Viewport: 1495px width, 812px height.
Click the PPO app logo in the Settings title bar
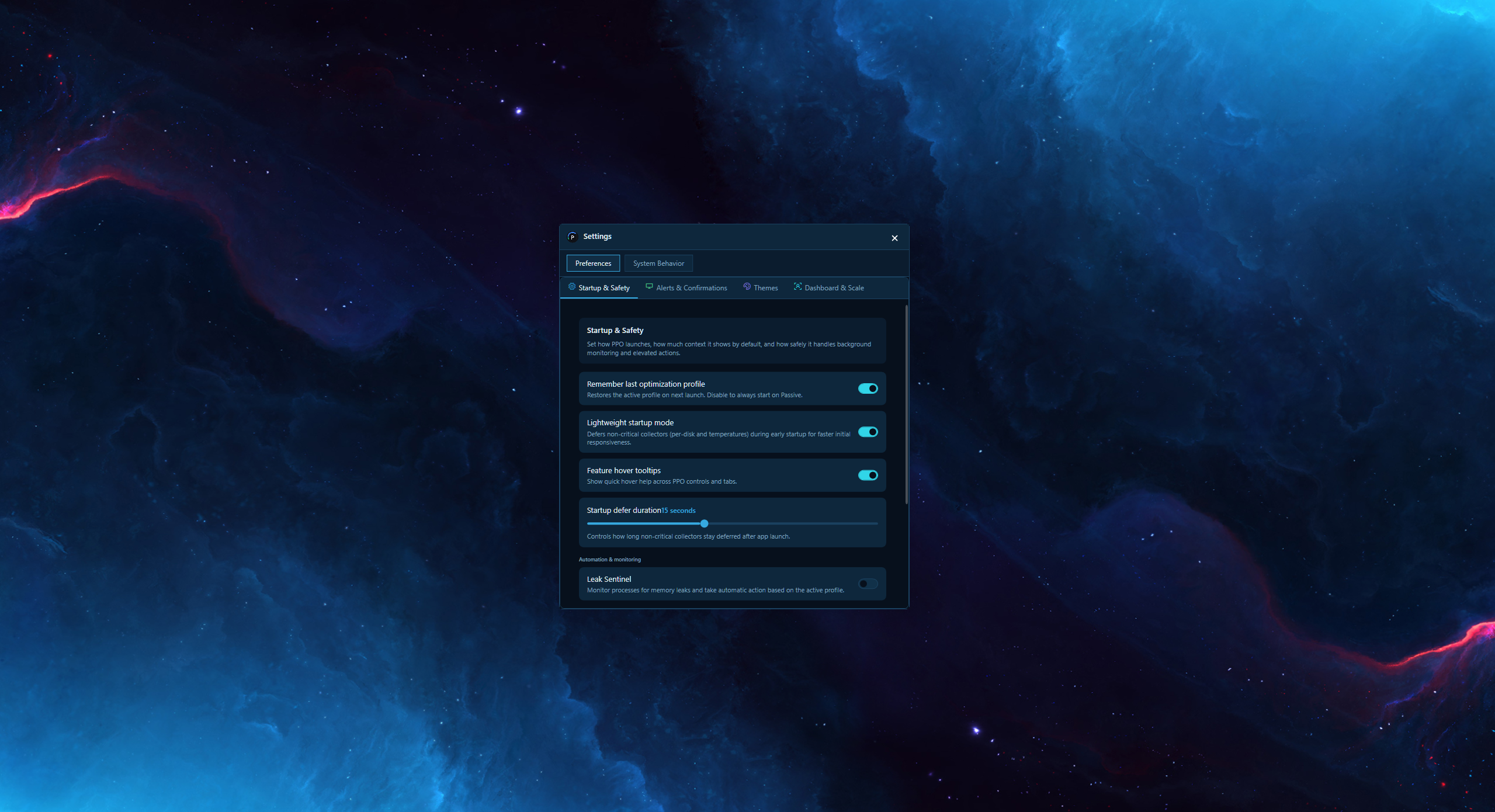(572, 237)
